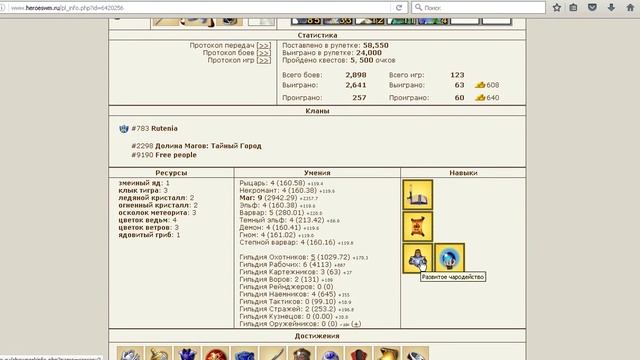Select the blue orb skill icon
This screenshot has height=360, width=640.
coord(449,258)
